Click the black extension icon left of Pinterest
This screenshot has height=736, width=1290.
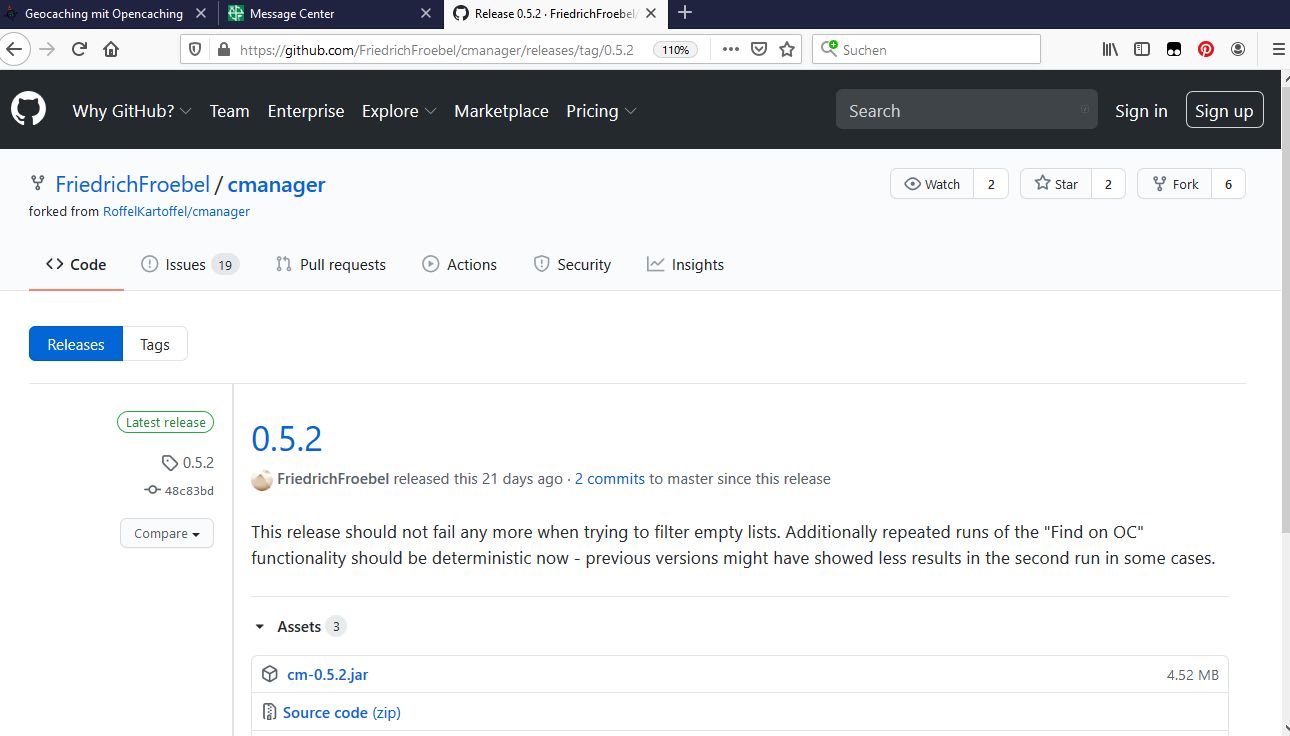point(1174,49)
